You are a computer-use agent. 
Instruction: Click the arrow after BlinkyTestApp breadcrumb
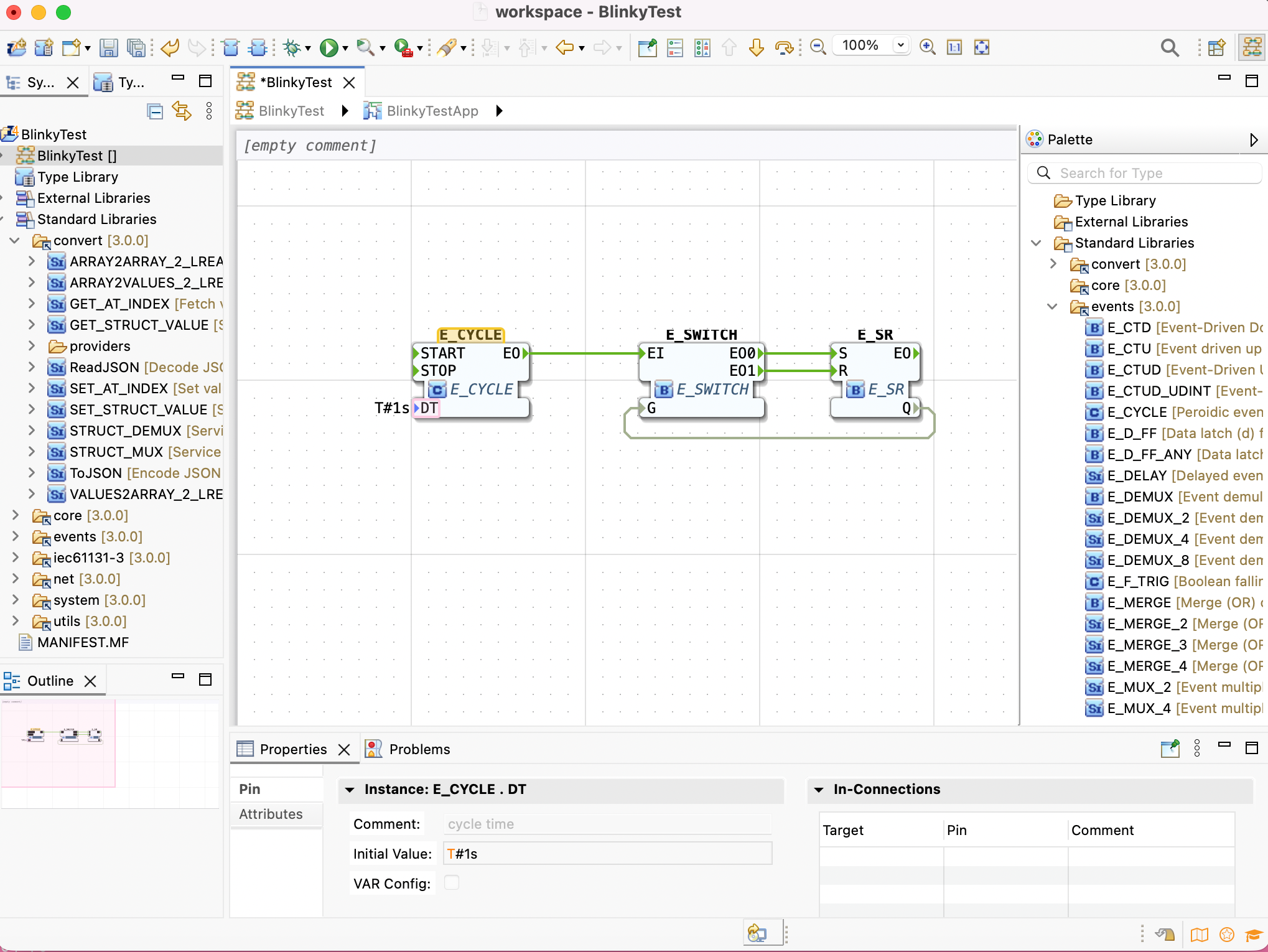tap(499, 111)
